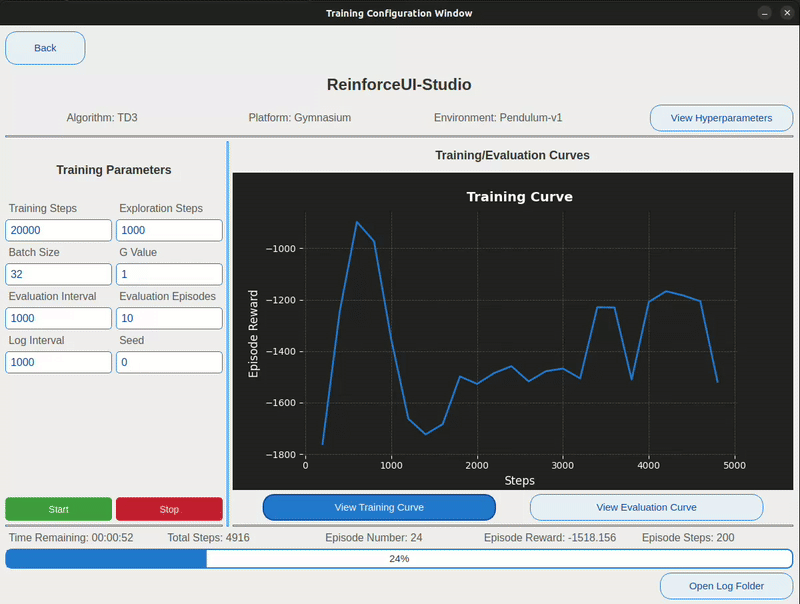
Task: Click the Training/Evaluation Curves heading
Action: [512, 155]
